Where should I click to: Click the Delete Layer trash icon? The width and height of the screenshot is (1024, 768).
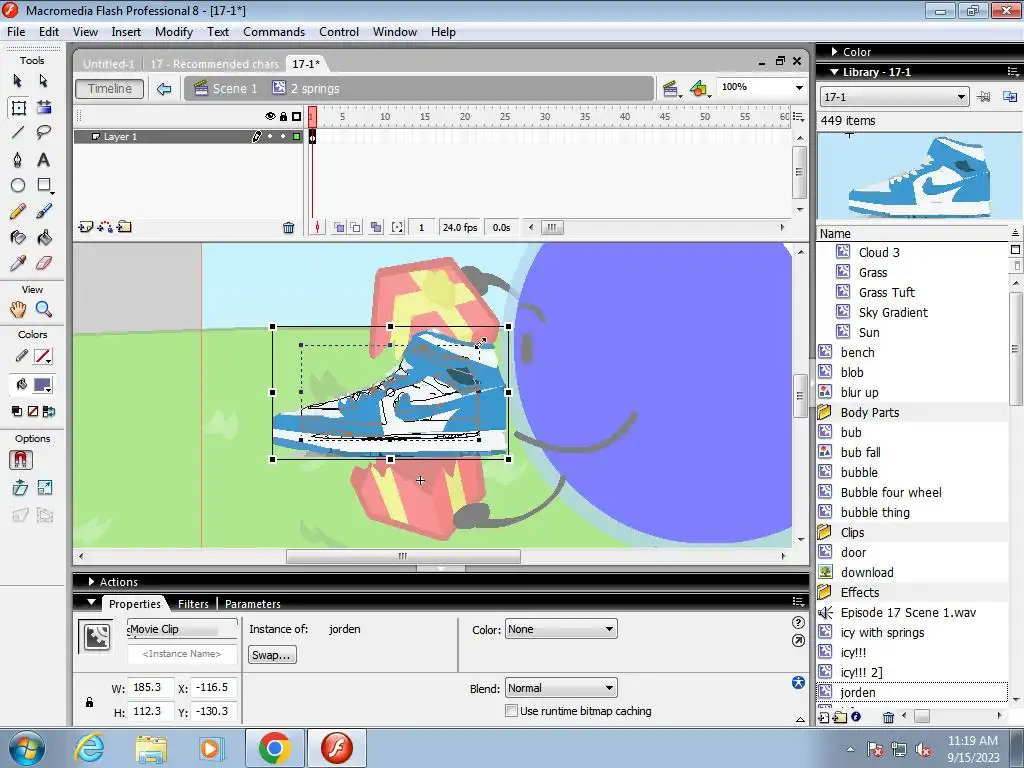click(288, 227)
